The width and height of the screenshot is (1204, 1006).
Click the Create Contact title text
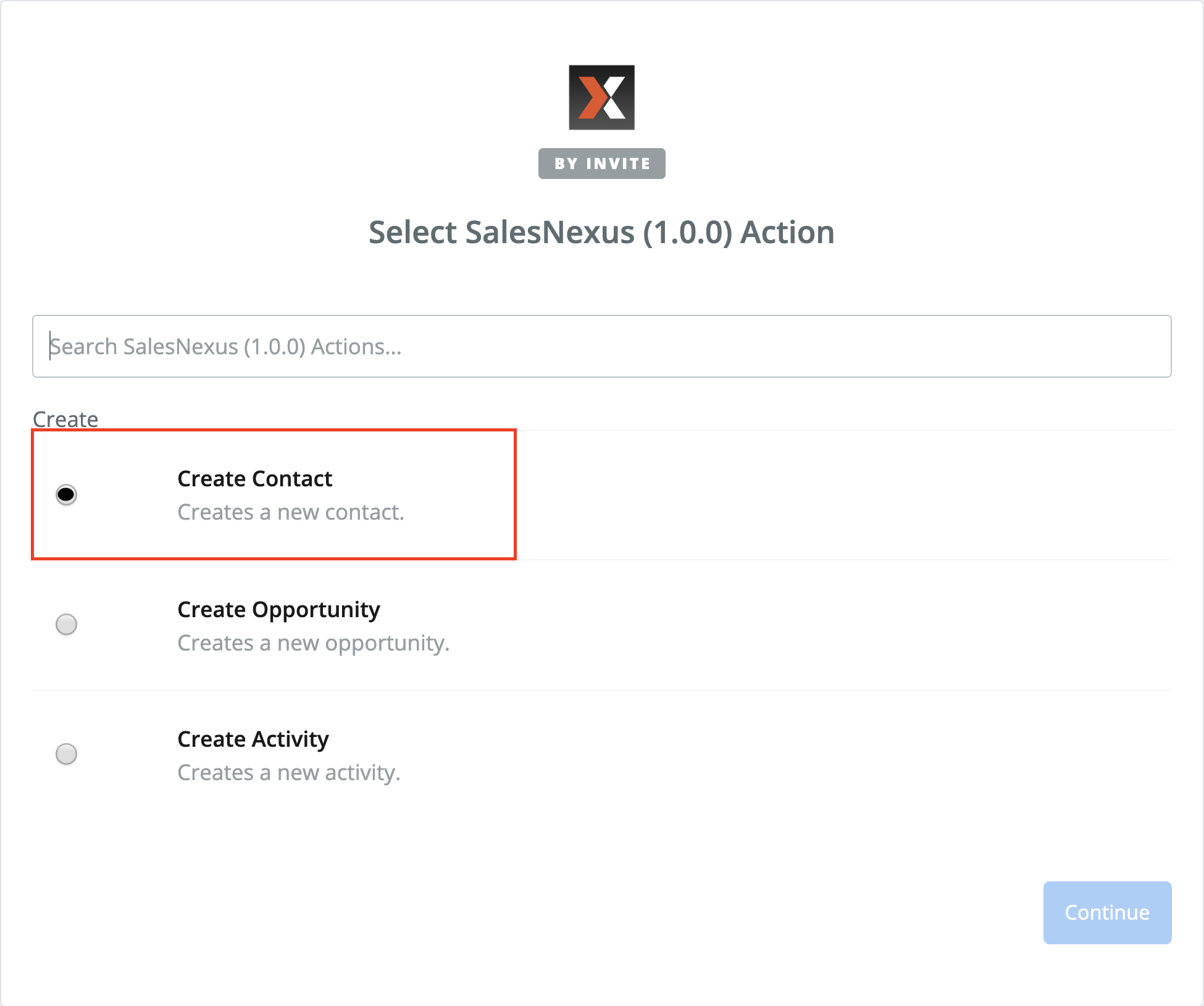pos(254,479)
